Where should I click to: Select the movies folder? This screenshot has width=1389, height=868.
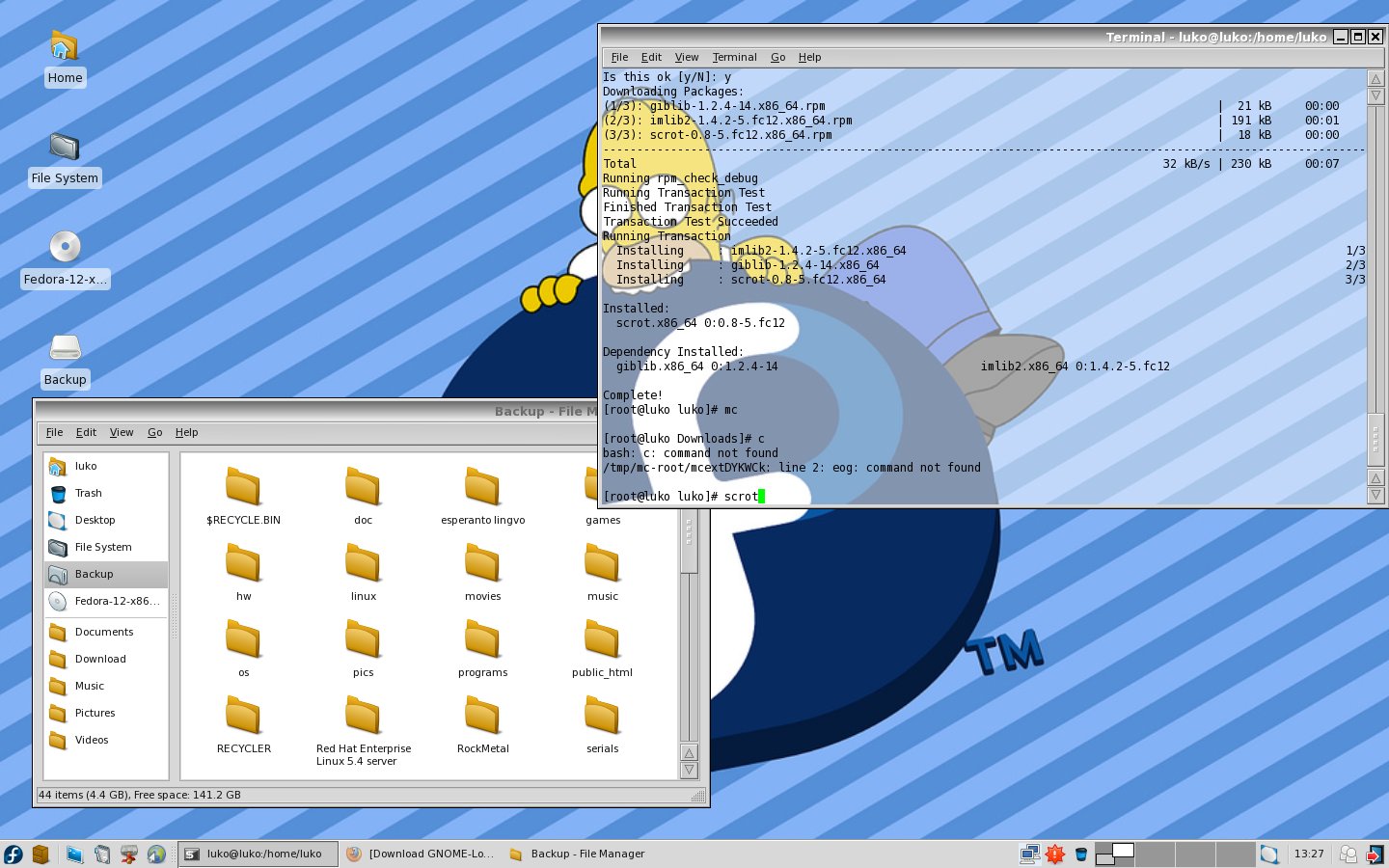coord(482,572)
